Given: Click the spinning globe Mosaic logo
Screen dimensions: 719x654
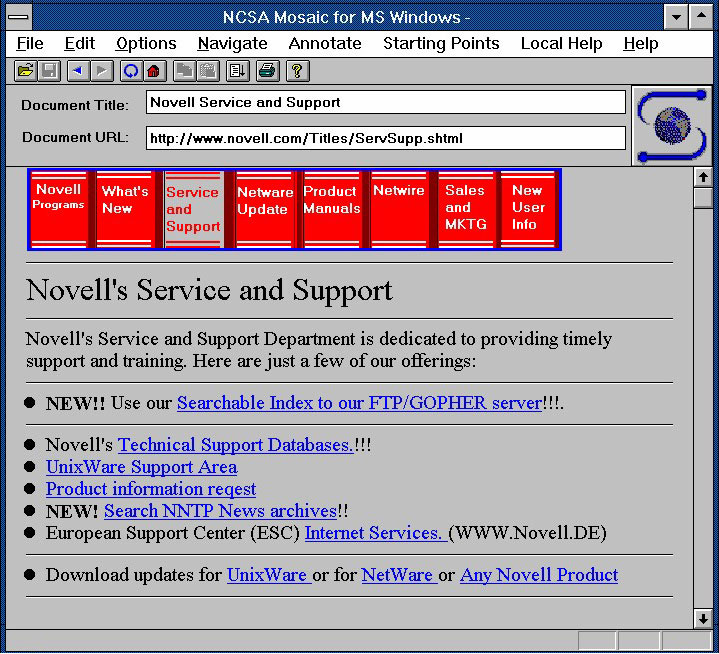Looking at the screenshot, I should click(x=672, y=126).
